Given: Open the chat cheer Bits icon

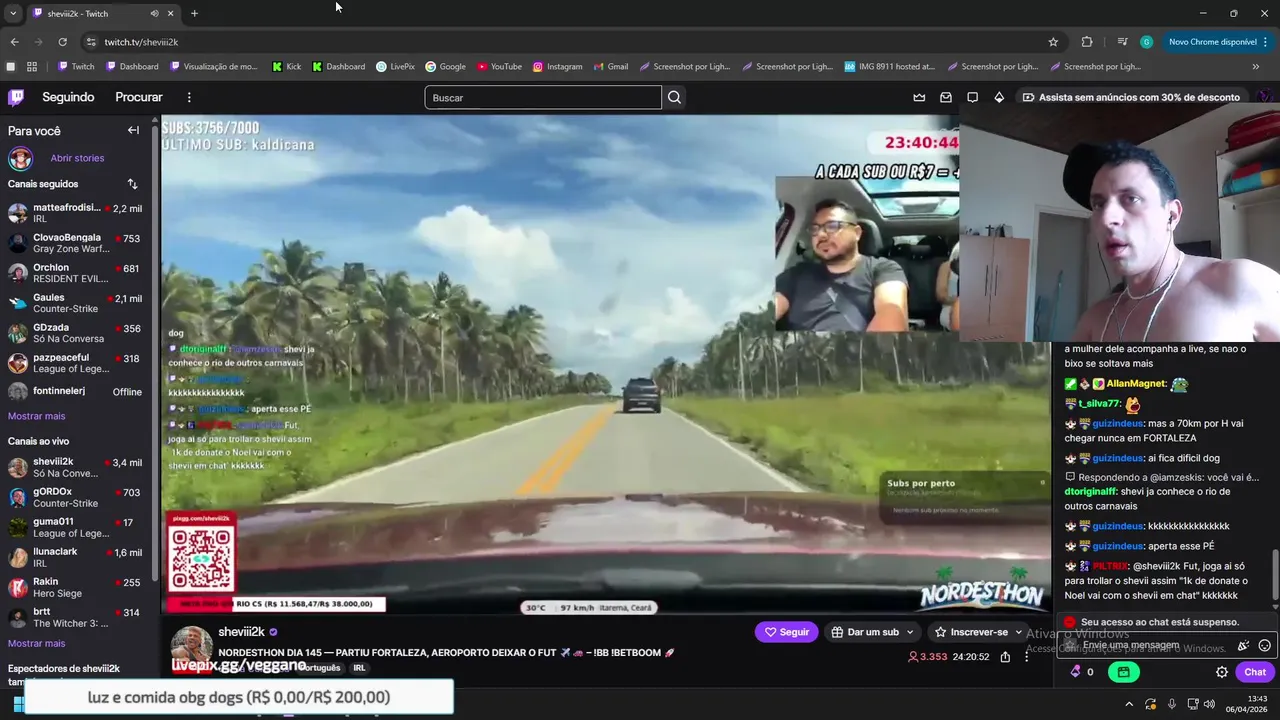Looking at the screenshot, I should (x=1244, y=646).
